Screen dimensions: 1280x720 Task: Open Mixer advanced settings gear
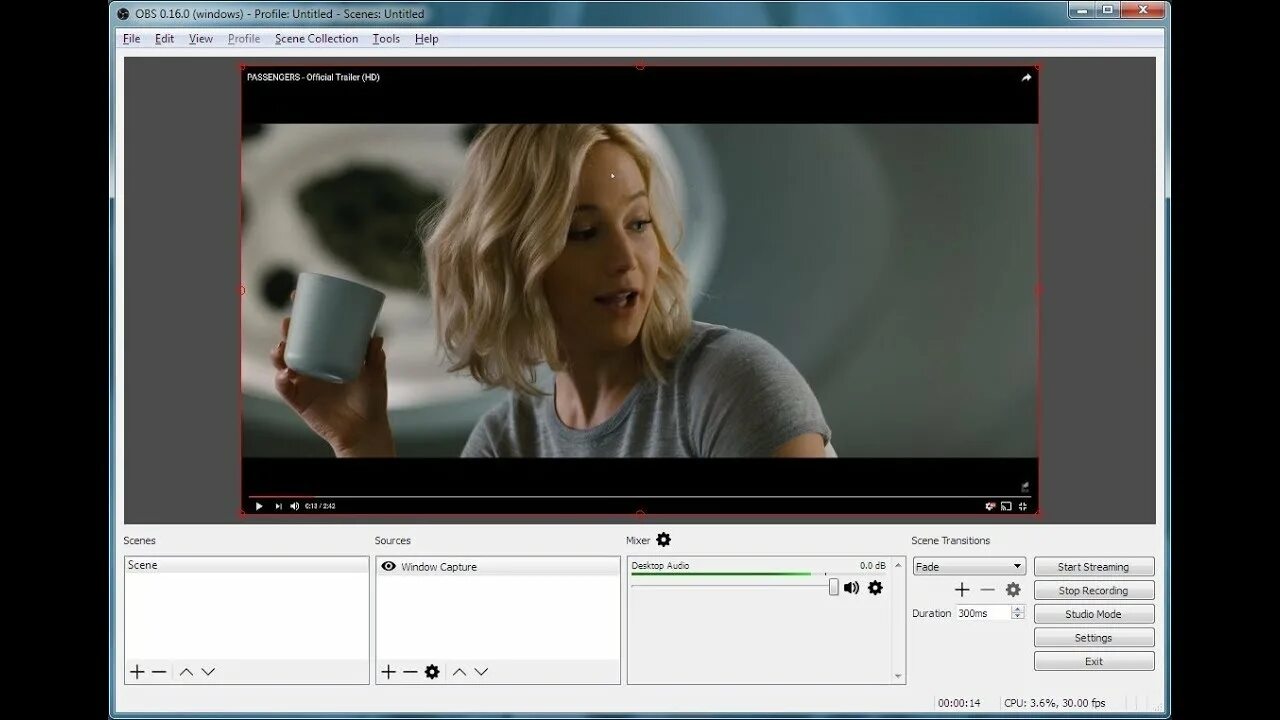(x=663, y=540)
